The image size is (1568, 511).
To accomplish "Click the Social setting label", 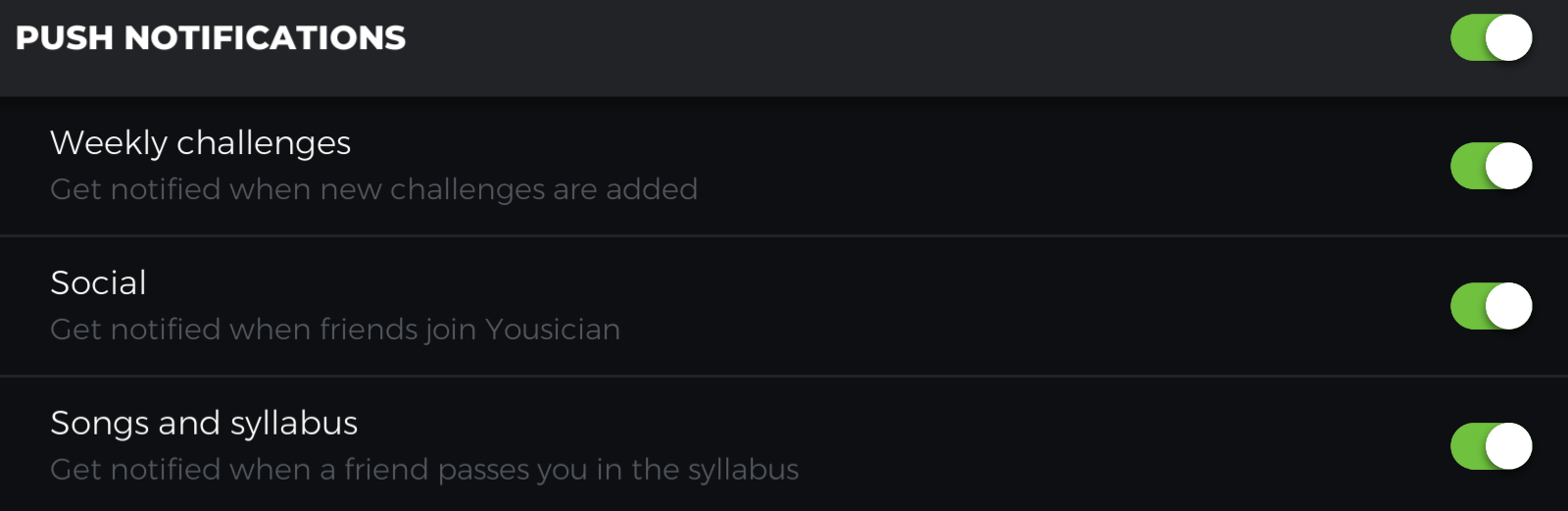I will coord(98,283).
